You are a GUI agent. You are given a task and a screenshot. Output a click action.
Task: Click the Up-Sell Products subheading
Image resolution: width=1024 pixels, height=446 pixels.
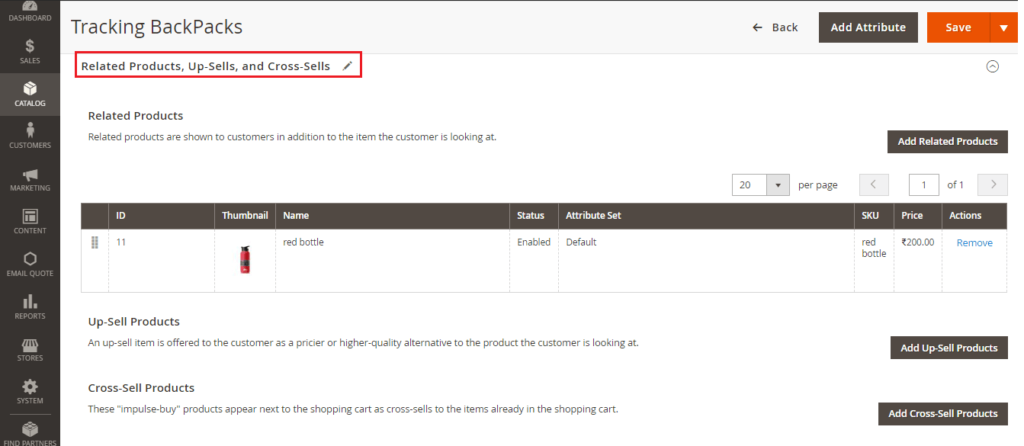tap(134, 322)
